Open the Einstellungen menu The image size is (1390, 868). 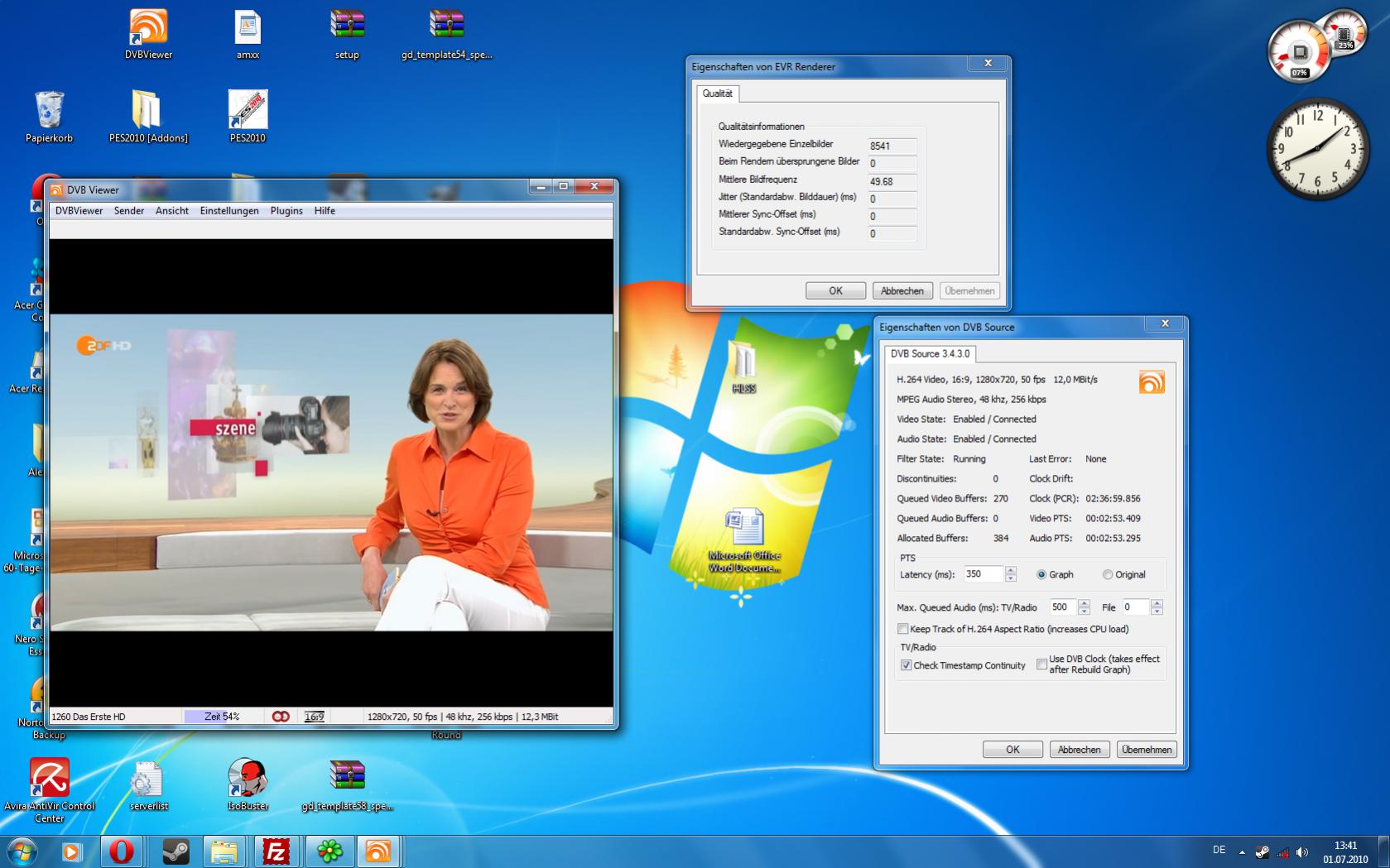(x=229, y=211)
